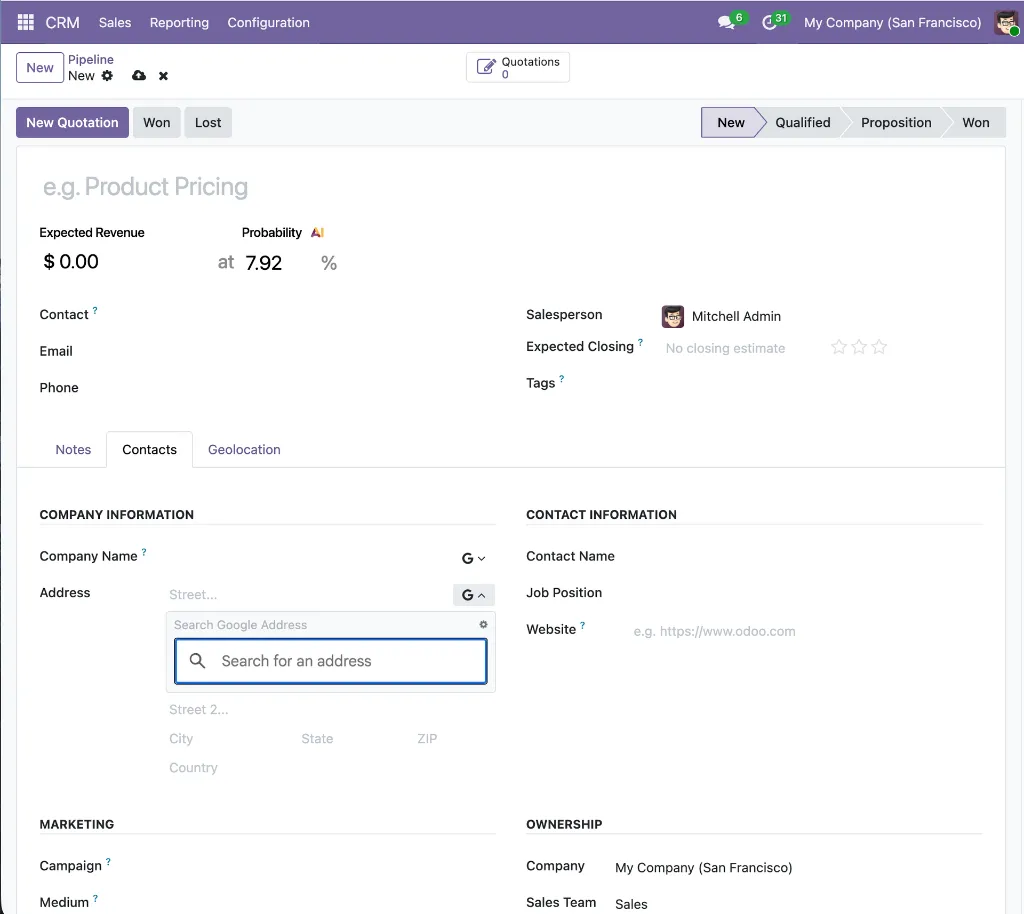
Task: Go back to Pipeline breadcrumb
Action: pyautogui.click(x=91, y=59)
